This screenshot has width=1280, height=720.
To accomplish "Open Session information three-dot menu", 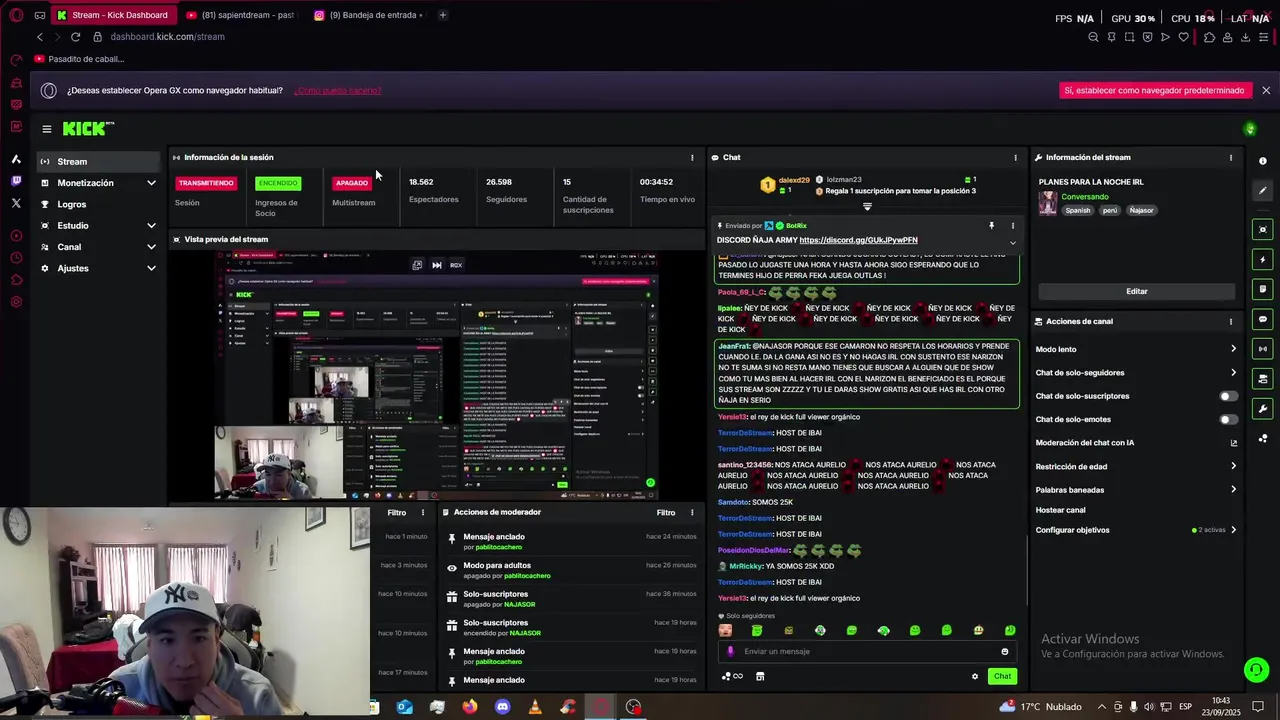I will click(x=692, y=158).
